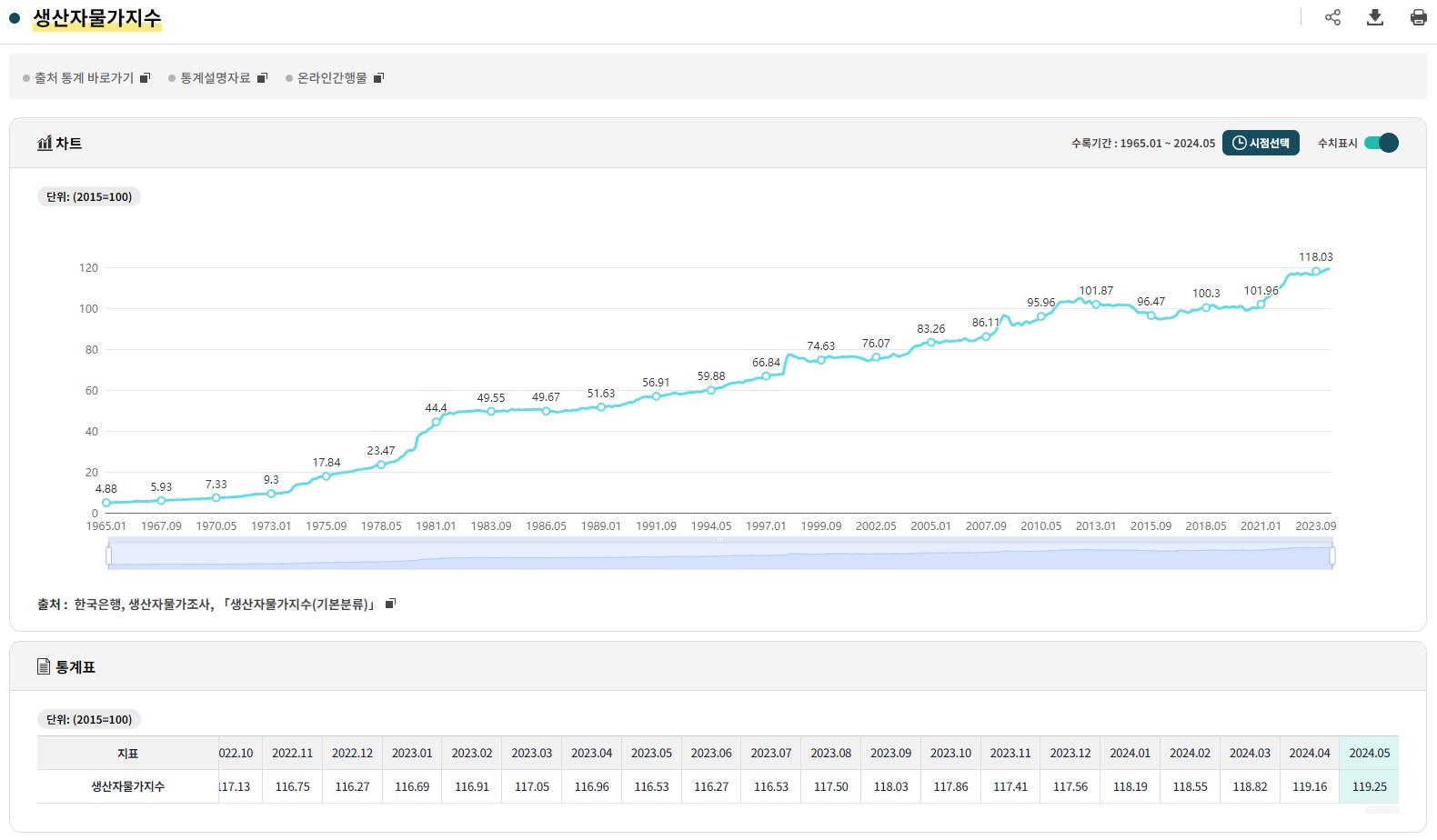Image resolution: width=1437 pixels, height=840 pixels.
Task: Select data point 4.88 on chart
Action: coord(106,503)
